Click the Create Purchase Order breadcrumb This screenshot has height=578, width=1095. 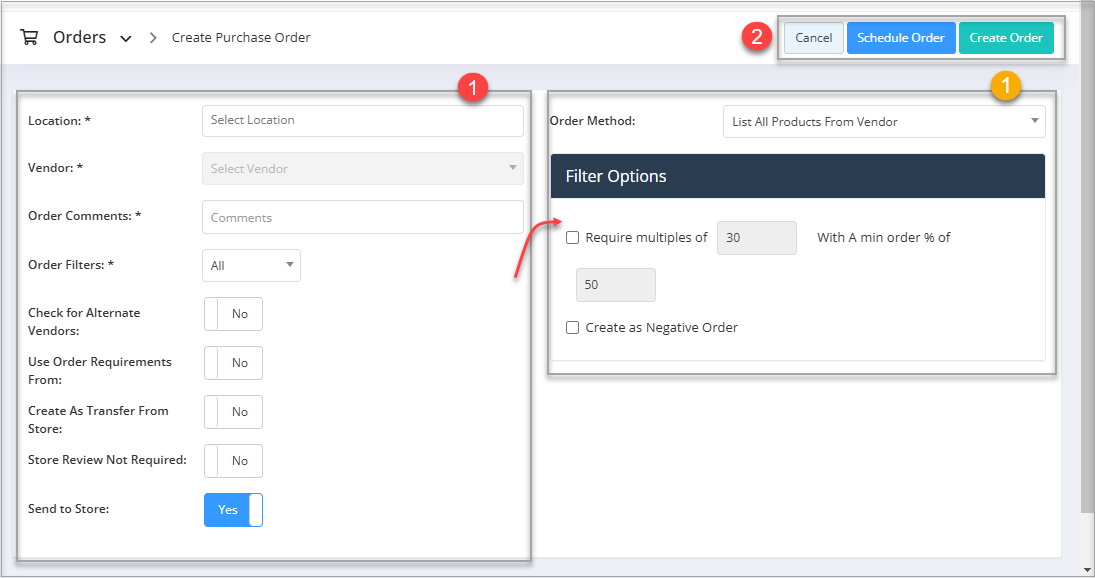pos(241,38)
